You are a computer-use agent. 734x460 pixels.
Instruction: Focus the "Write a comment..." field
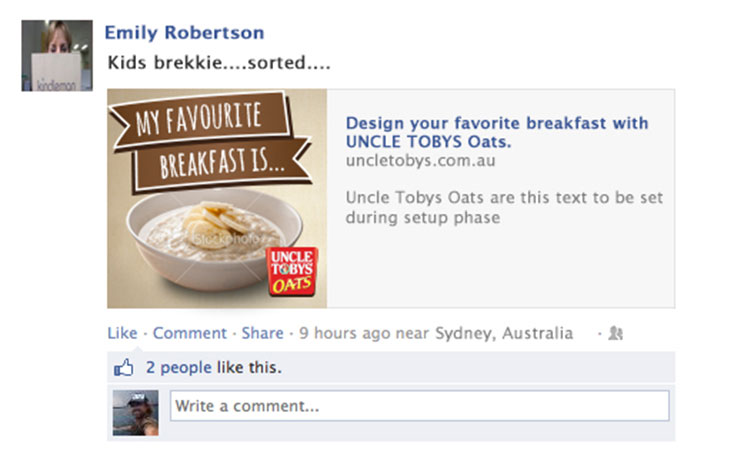(419, 407)
